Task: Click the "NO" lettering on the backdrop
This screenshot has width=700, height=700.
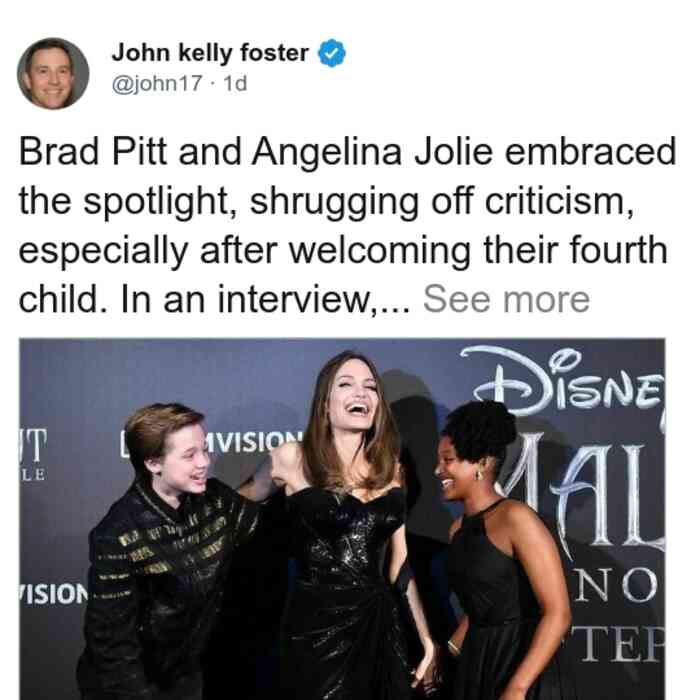Action: pos(615,584)
